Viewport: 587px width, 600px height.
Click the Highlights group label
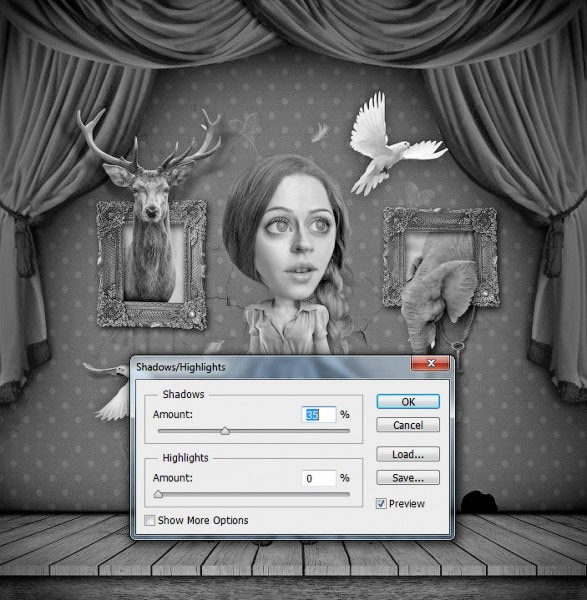coord(185,458)
